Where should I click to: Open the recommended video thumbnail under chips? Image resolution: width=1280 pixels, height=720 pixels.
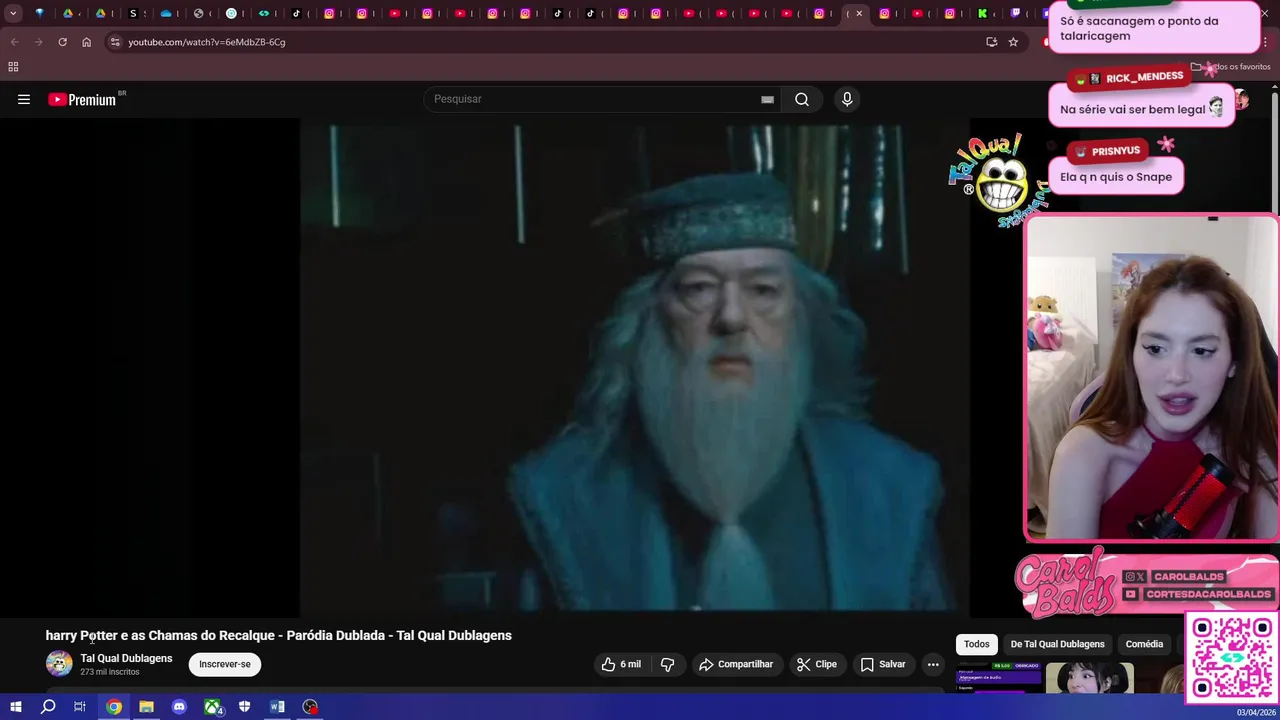pyautogui.click(x=1089, y=677)
